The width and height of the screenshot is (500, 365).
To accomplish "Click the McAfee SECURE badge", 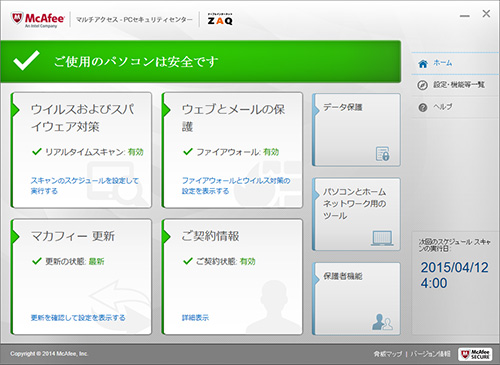I will pyautogui.click(x=475, y=354).
